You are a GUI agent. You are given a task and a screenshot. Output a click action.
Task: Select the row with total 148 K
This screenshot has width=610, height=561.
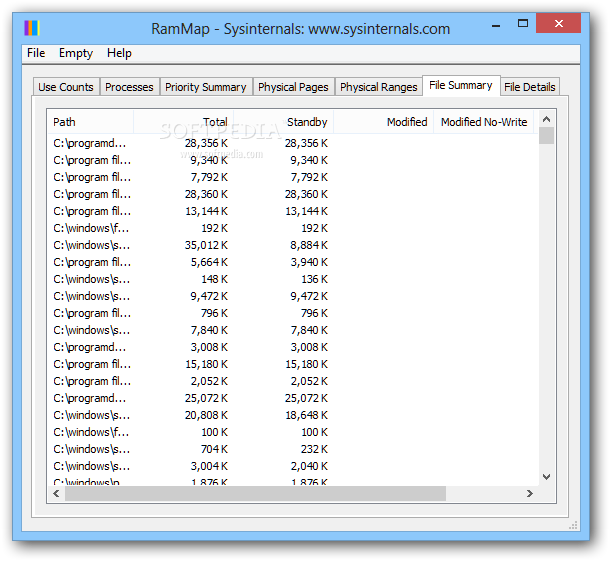[x=293, y=279]
